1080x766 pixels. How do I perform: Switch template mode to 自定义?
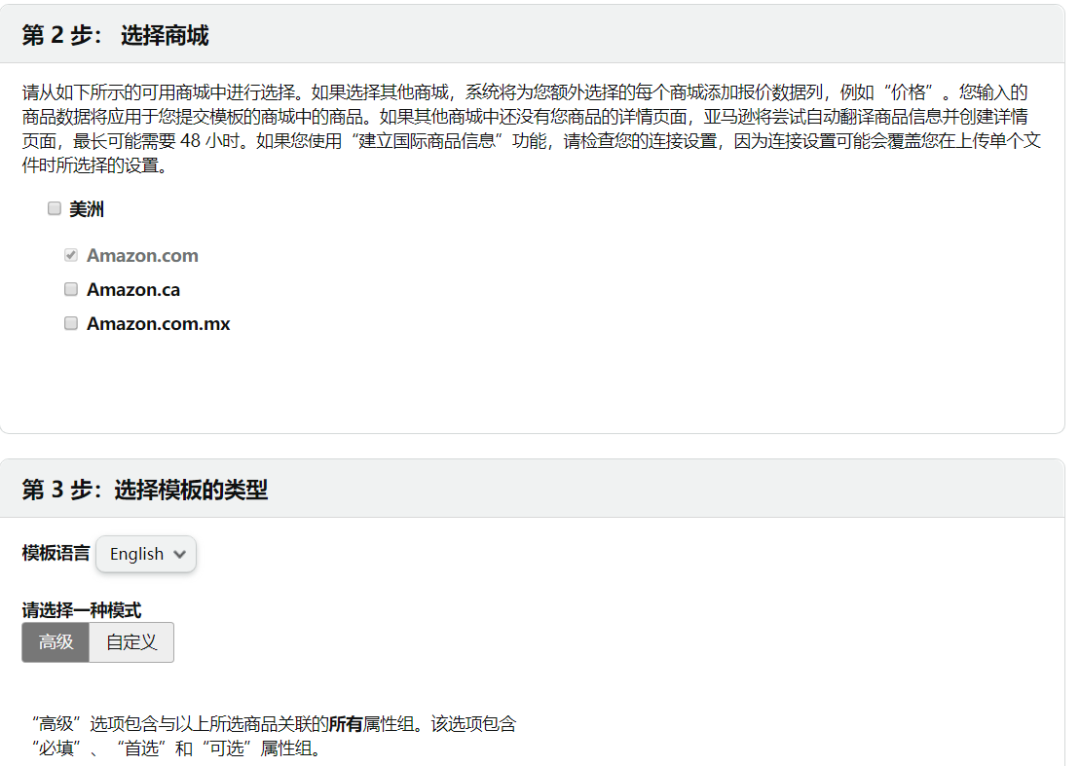tap(131, 642)
